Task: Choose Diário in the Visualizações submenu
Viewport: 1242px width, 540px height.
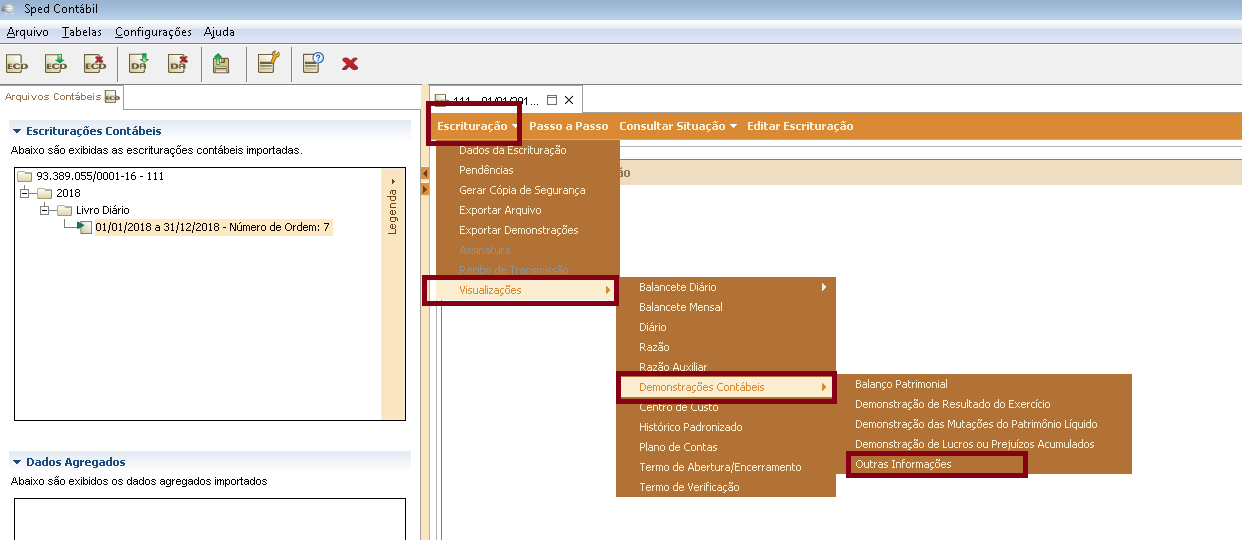Action: coord(726,327)
